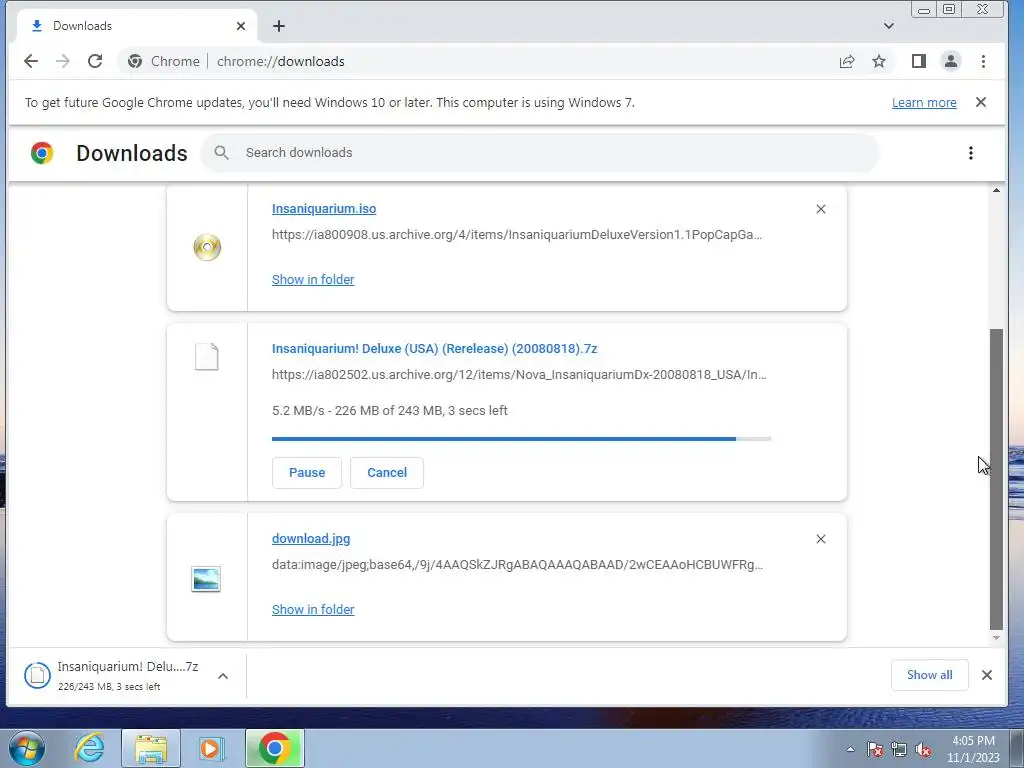The height and width of the screenshot is (768, 1024).
Task: Remove Insaniquarium.iso from the list
Action: (x=821, y=209)
